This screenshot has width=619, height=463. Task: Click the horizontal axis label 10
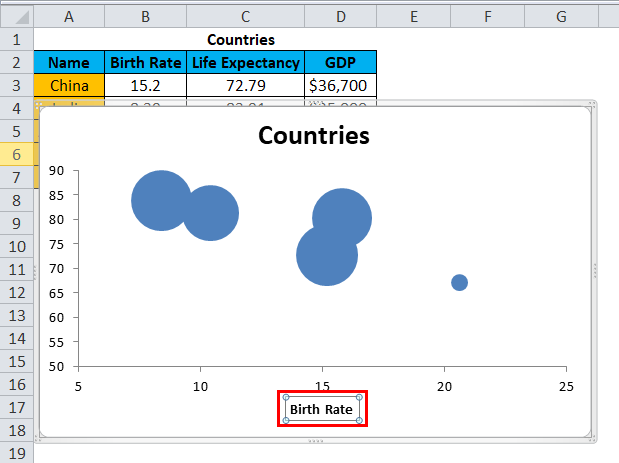[200, 386]
